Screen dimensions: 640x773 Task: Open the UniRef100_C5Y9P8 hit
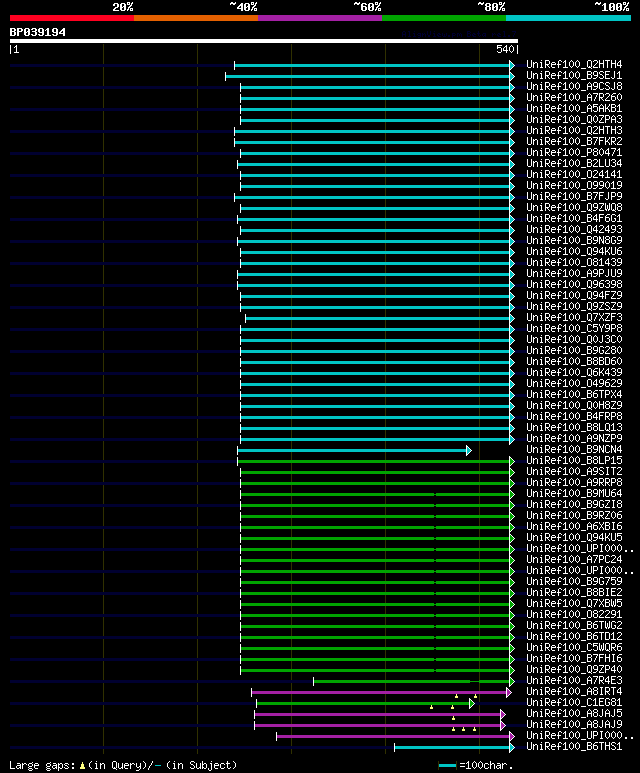tap(574, 328)
